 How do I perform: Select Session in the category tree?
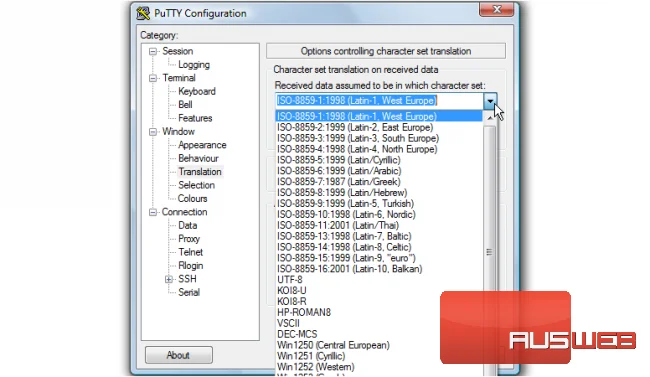pyautogui.click(x=177, y=51)
